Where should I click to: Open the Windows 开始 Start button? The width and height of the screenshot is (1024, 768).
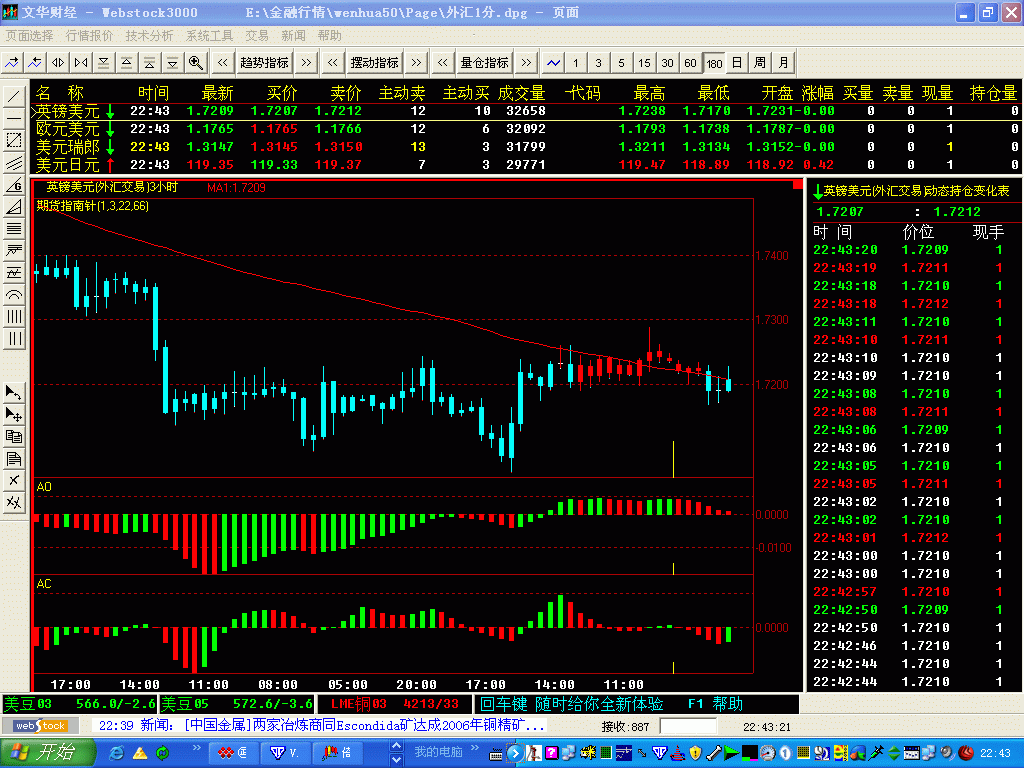(x=45, y=752)
